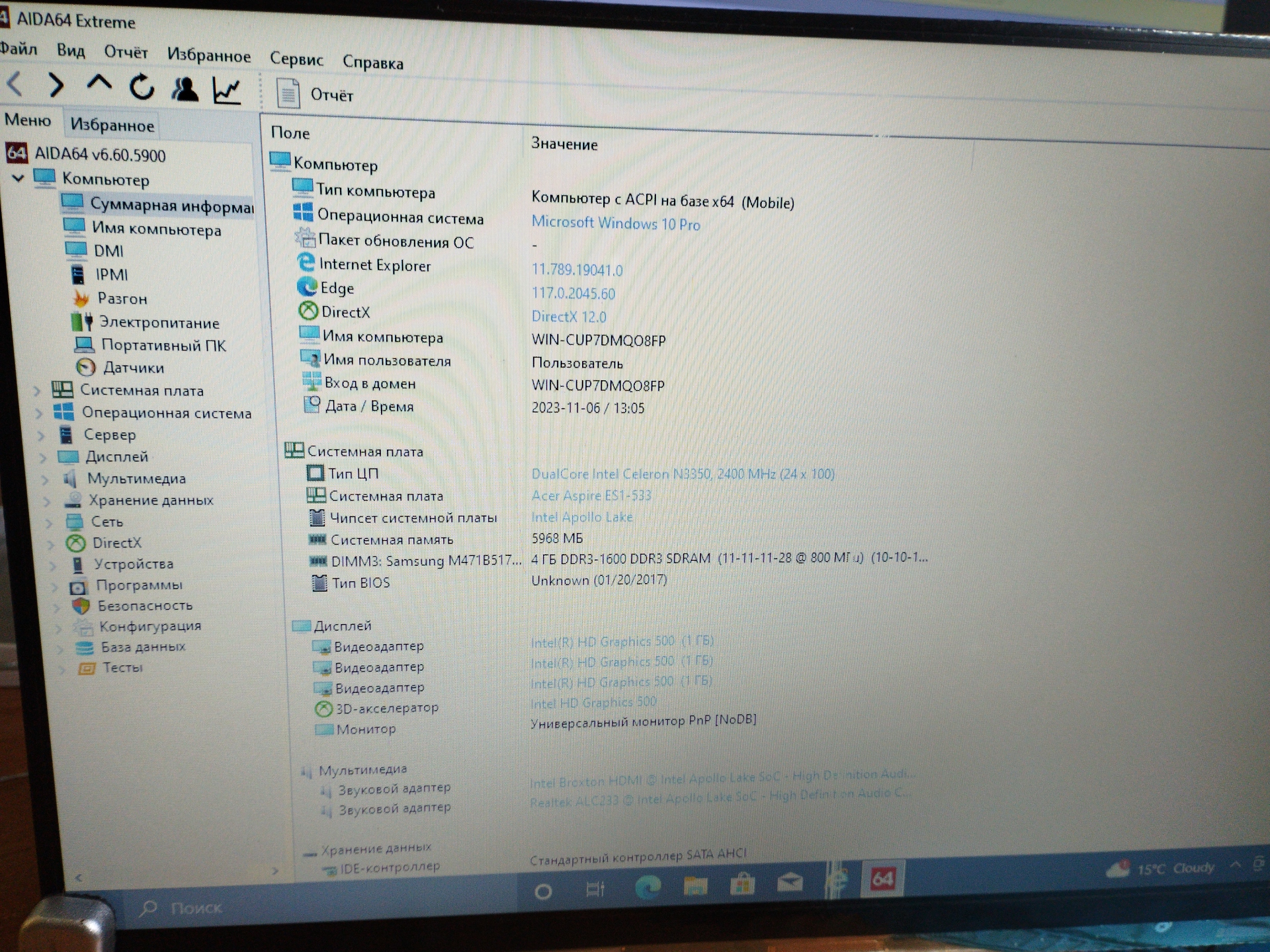Select the Датчики sensors tree item
This screenshot has width=1270, height=952.
(x=120, y=368)
